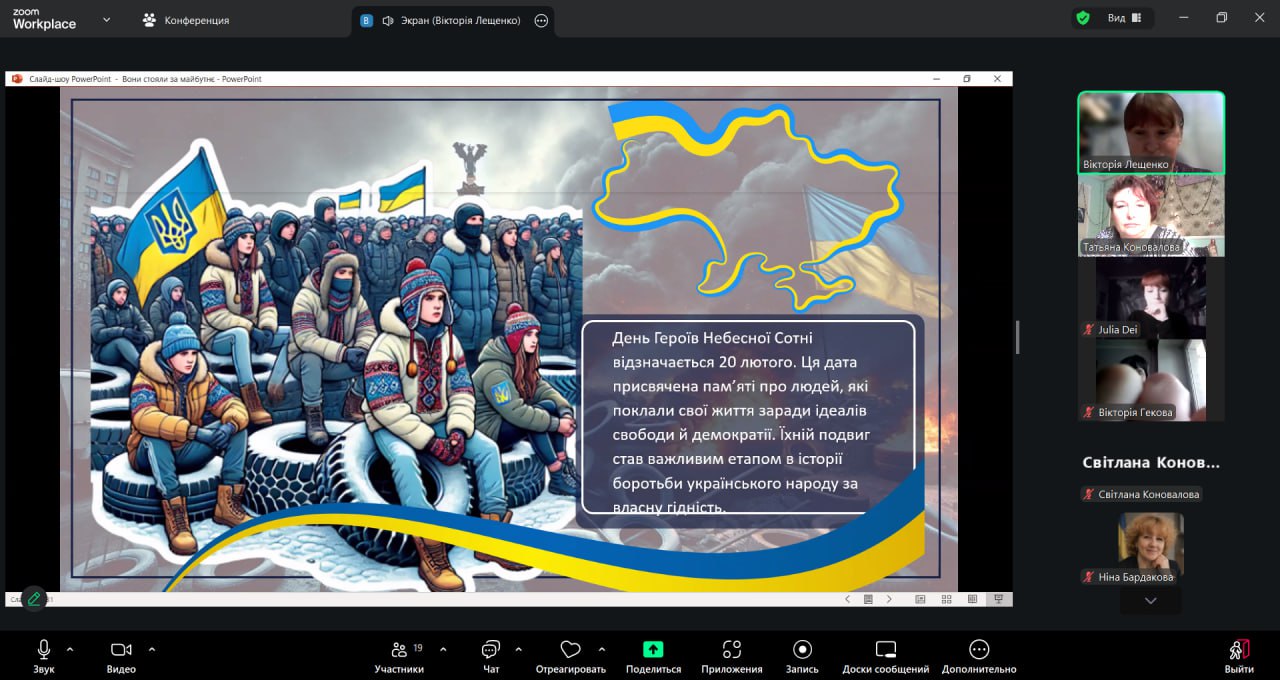Expand video options arrow next to Видео

click(x=152, y=649)
